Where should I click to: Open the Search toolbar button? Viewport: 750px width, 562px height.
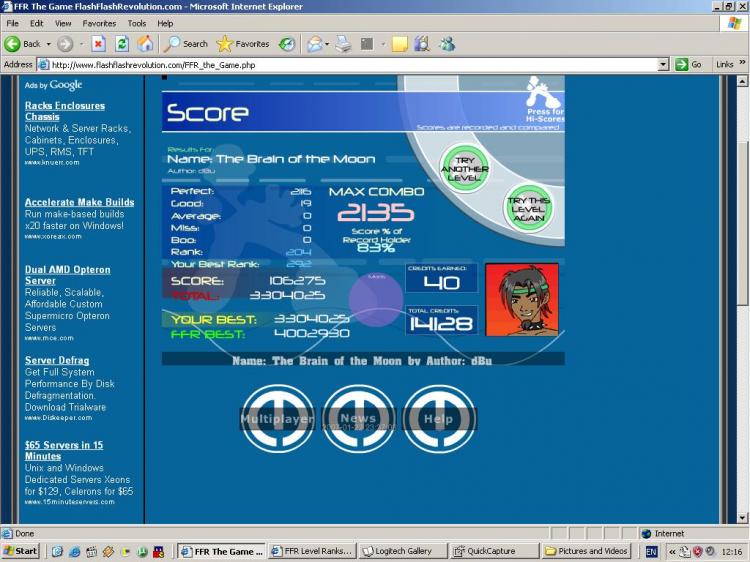click(186, 44)
